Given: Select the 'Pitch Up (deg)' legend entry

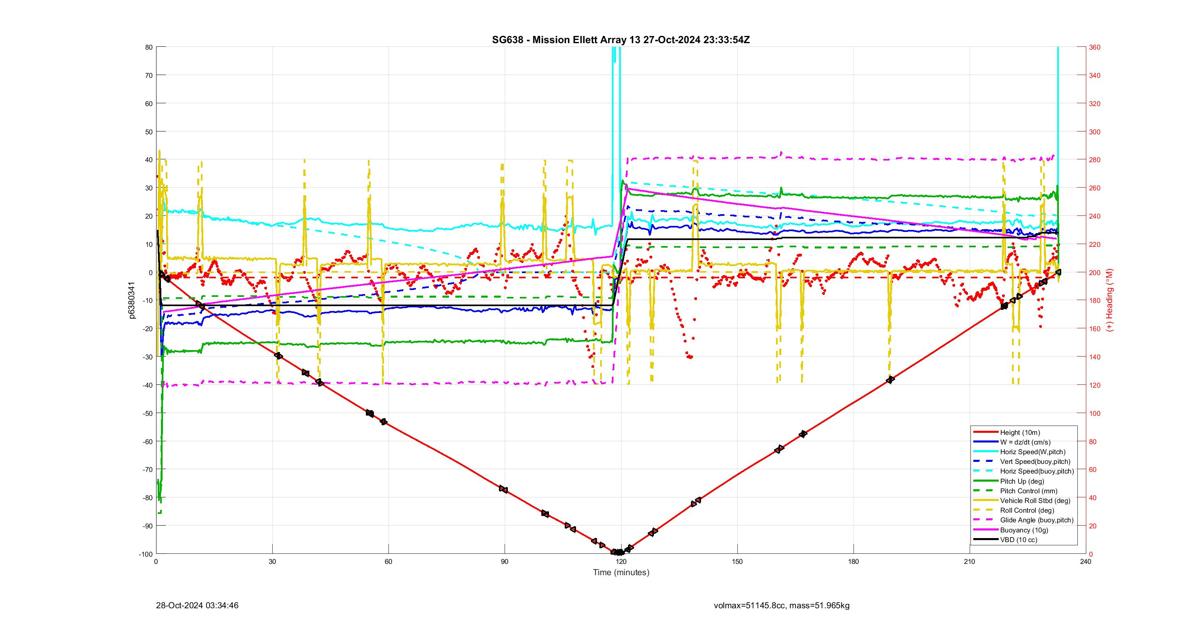Looking at the screenshot, I should pos(1022,481).
